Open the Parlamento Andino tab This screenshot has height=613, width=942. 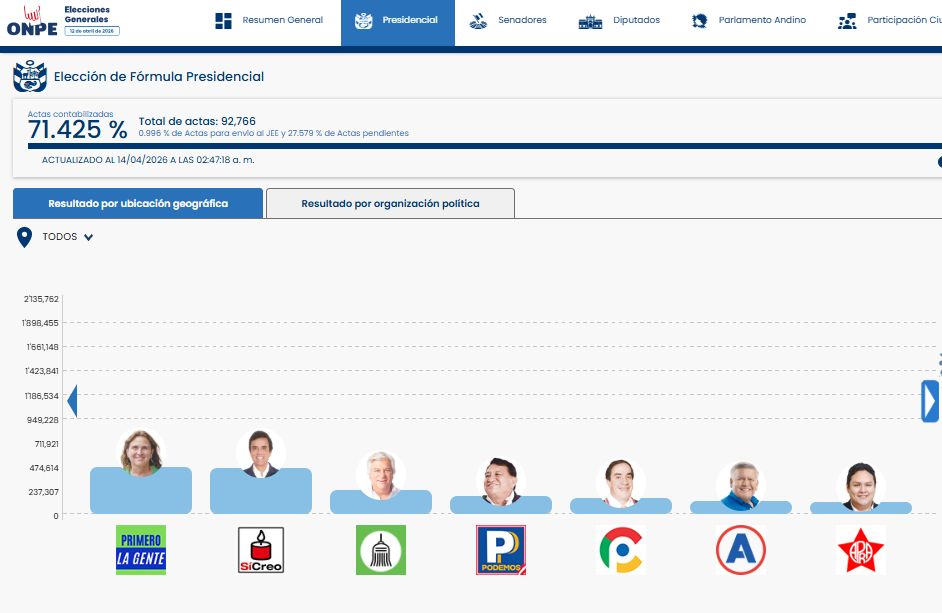tap(749, 20)
